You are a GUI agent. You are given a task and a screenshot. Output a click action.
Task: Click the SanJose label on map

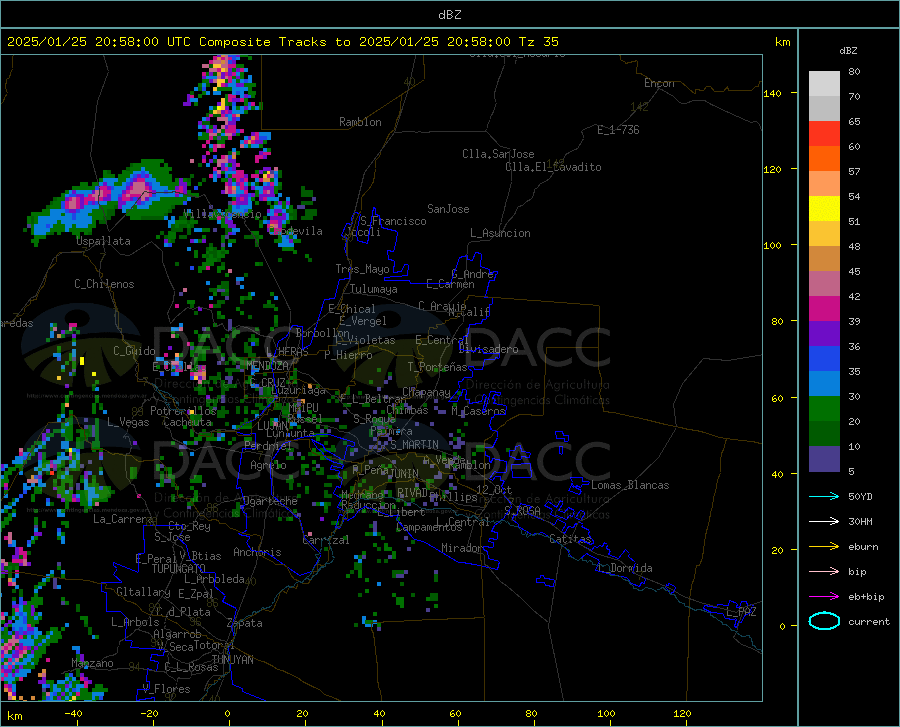click(x=448, y=209)
